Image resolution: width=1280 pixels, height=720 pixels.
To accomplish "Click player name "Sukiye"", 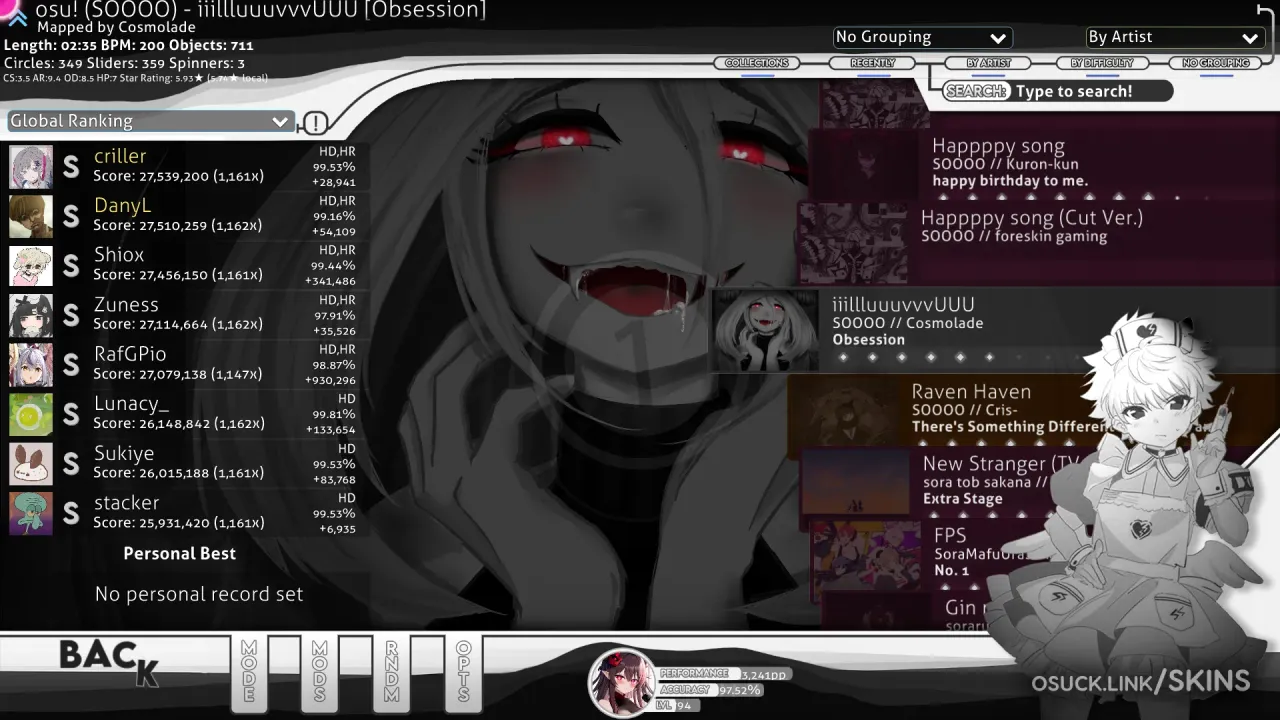I will [124, 454].
